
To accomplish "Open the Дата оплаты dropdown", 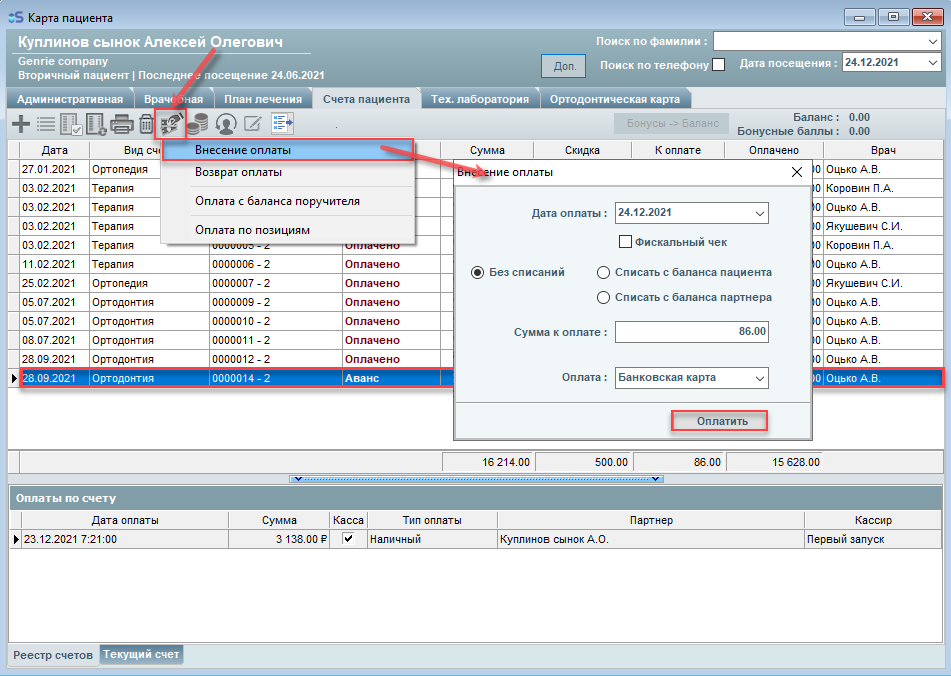I will pyautogui.click(x=759, y=213).
